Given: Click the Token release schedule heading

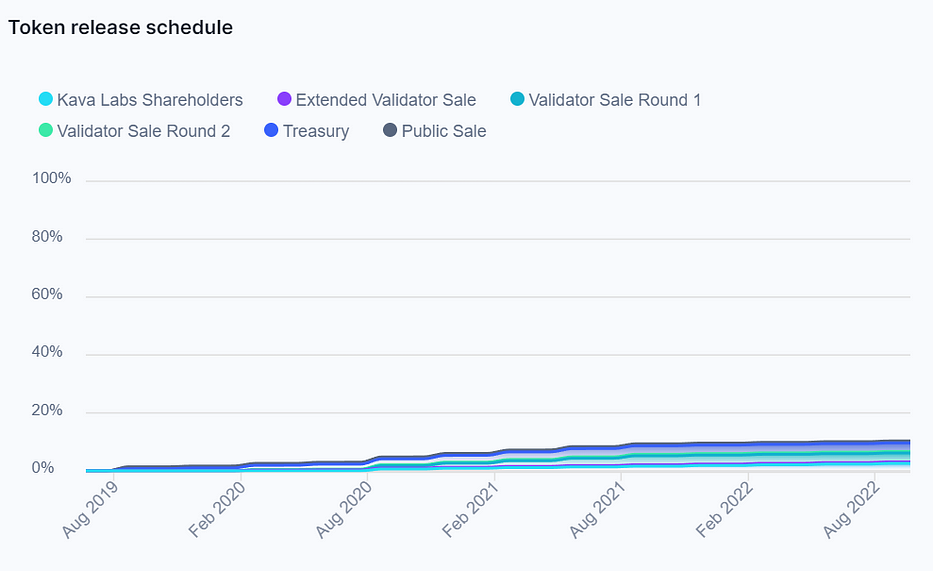Looking at the screenshot, I should coord(120,27).
